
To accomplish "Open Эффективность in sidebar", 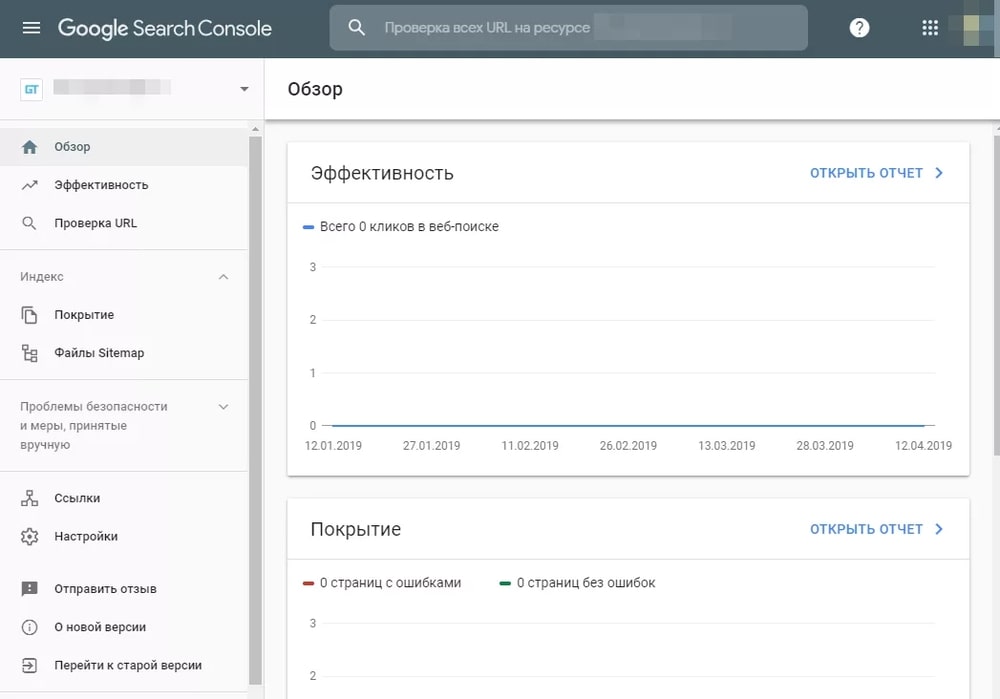I will pyautogui.click(x=124, y=185).
